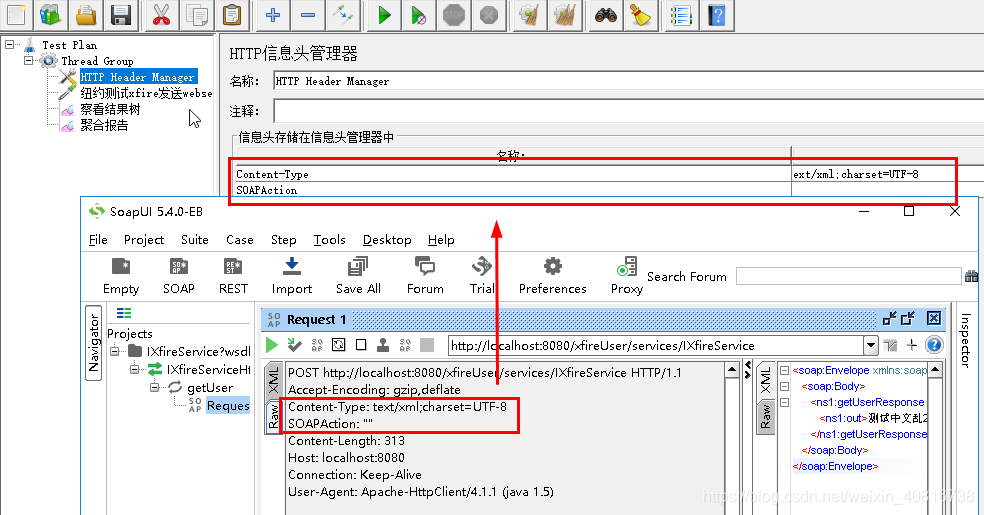Collapse the Thread Group tree node
This screenshot has width=984, height=515.
pos(28,61)
